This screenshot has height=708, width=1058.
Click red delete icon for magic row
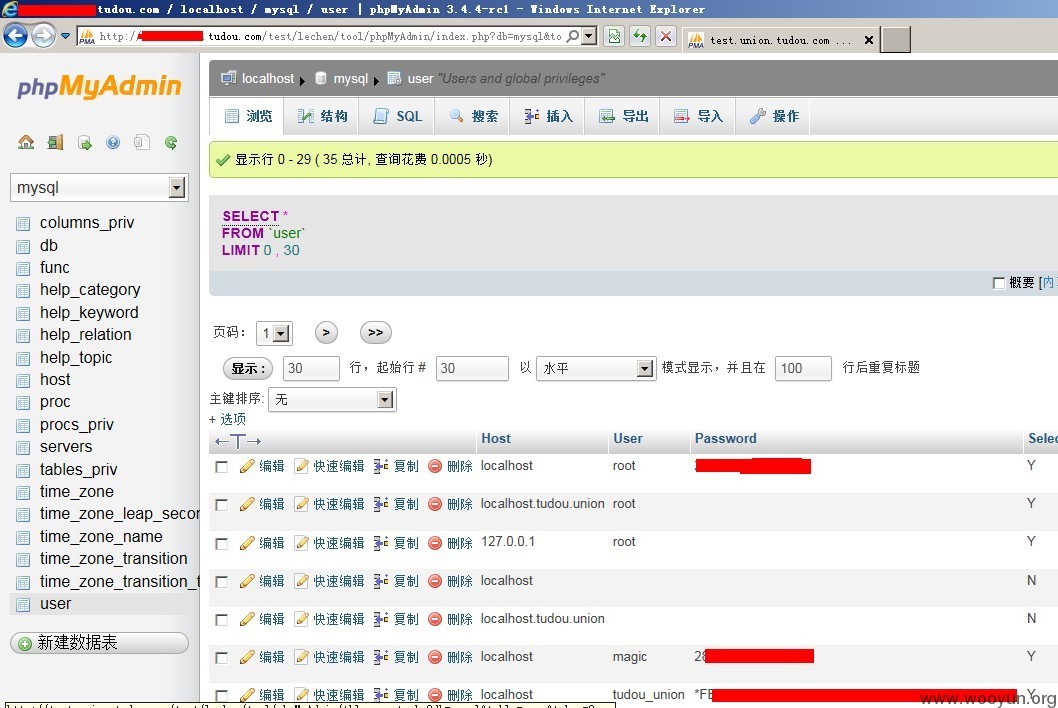pos(435,657)
